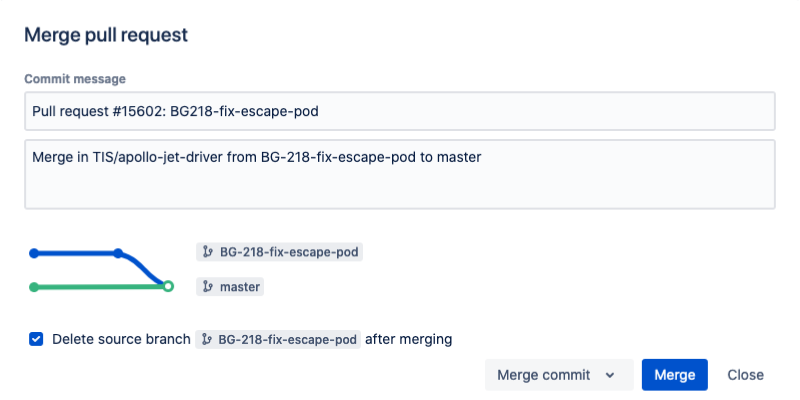Click hollow green merge commit node

click(x=168, y=286)
